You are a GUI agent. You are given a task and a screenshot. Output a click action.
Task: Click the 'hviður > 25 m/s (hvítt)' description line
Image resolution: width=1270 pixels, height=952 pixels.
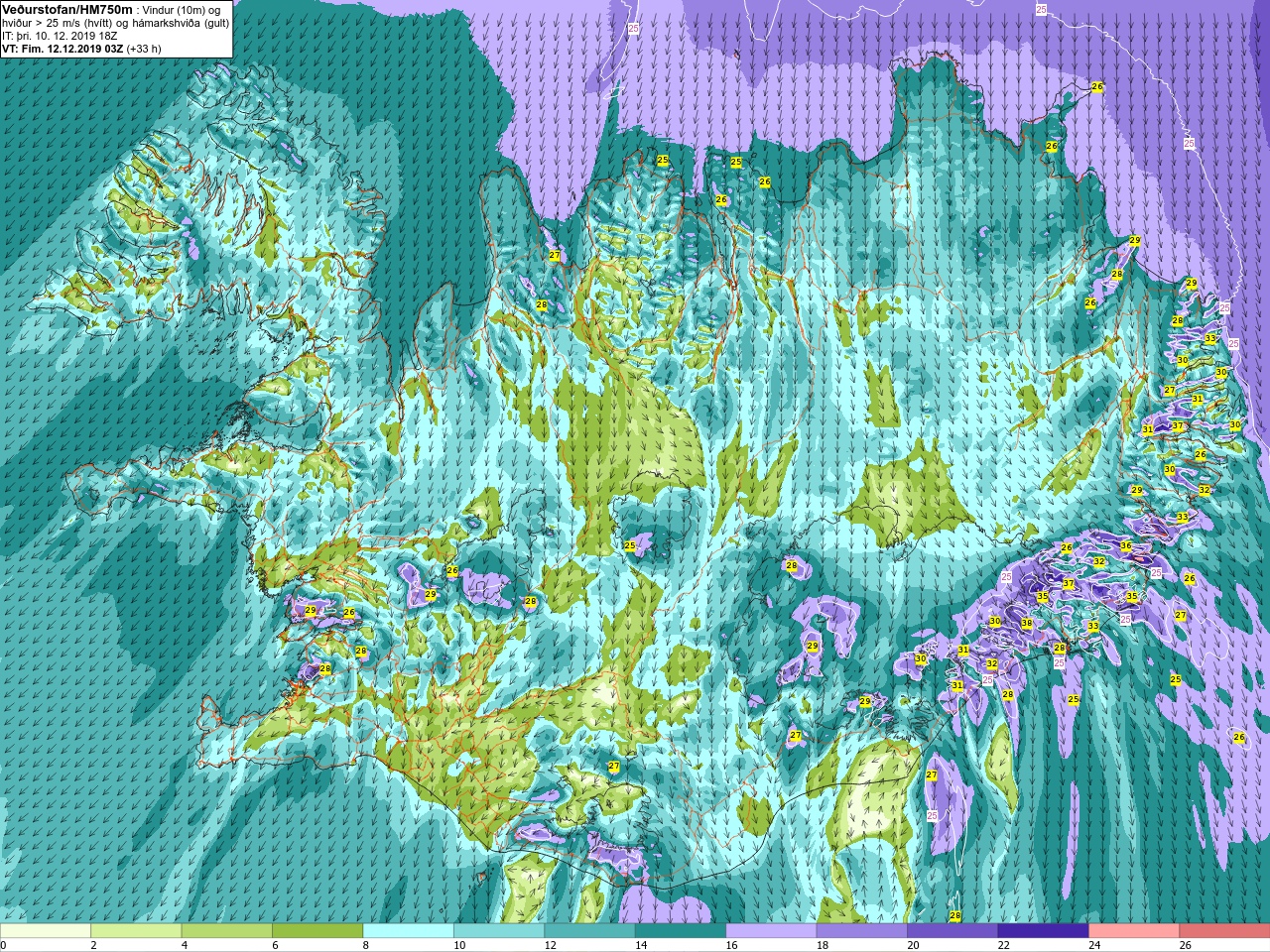coord(116,23)
